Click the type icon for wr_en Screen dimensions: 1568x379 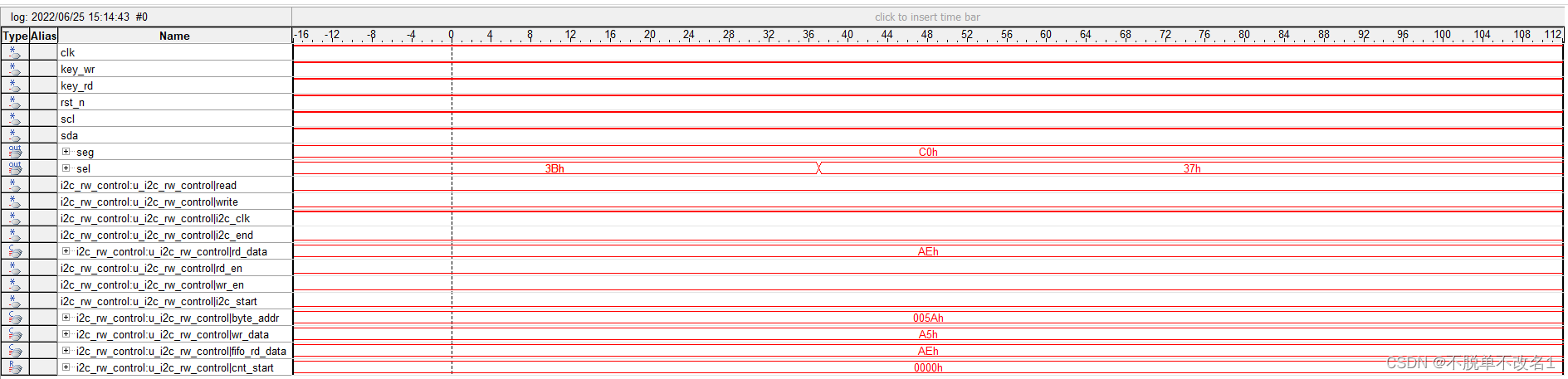(x=15, y=284)
